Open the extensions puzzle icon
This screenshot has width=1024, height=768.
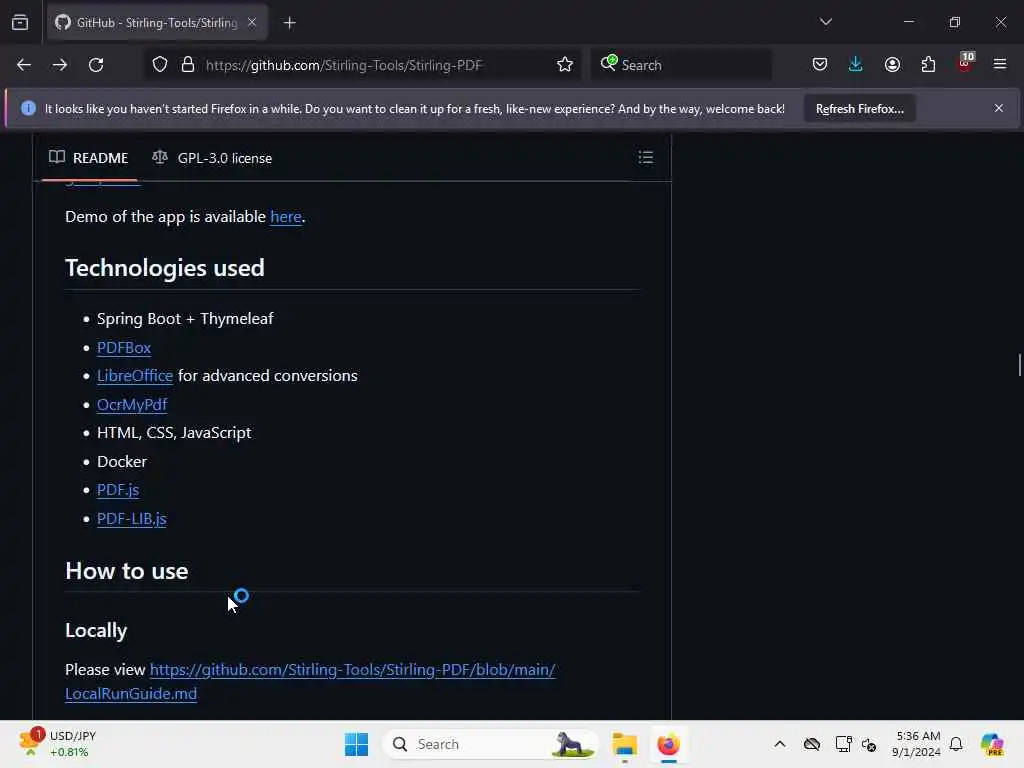tap(928, 65)
